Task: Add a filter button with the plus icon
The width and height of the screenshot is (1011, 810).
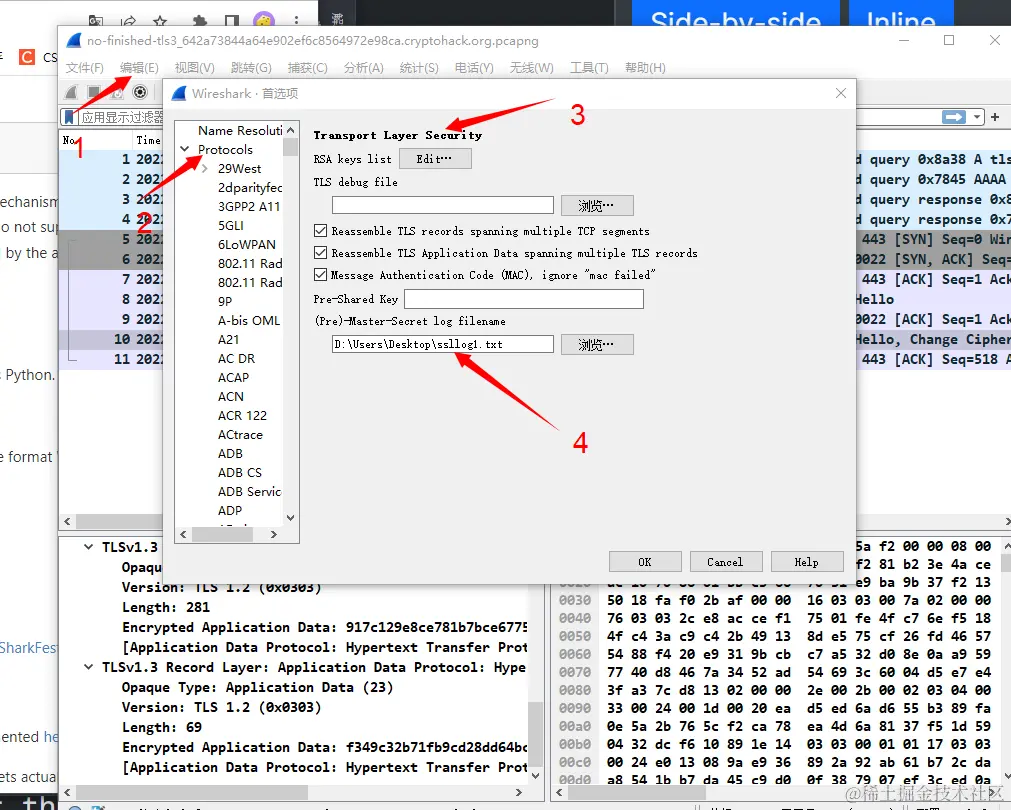Action: (995, 117)
